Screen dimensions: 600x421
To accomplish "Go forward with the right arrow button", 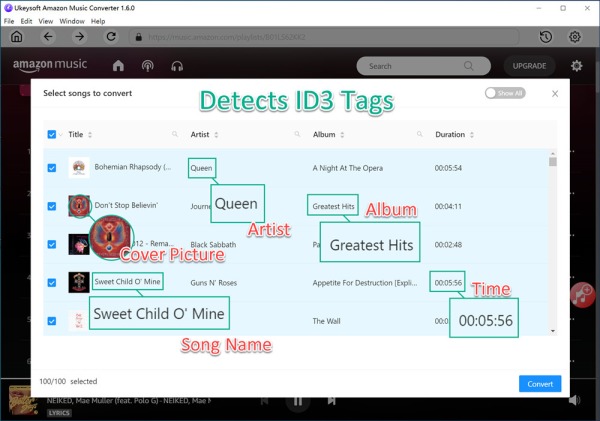I will [79, 37].
